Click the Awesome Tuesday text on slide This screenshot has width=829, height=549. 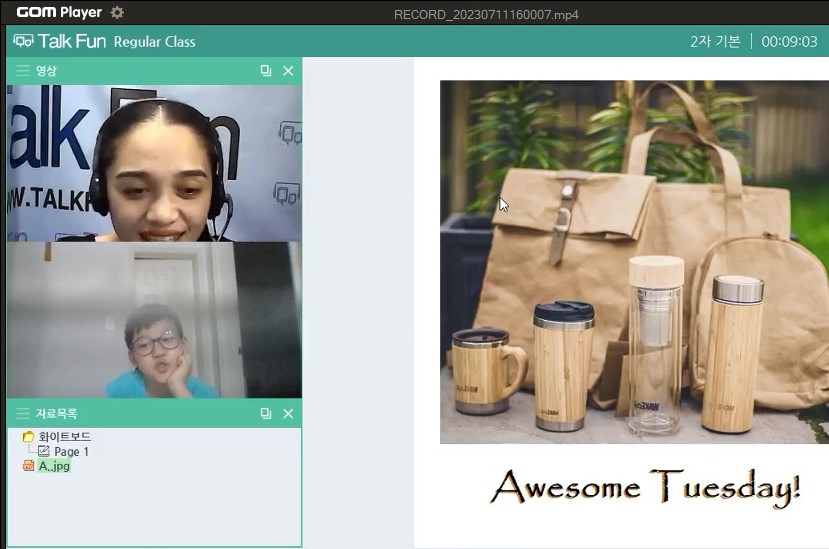pos(645,487)
